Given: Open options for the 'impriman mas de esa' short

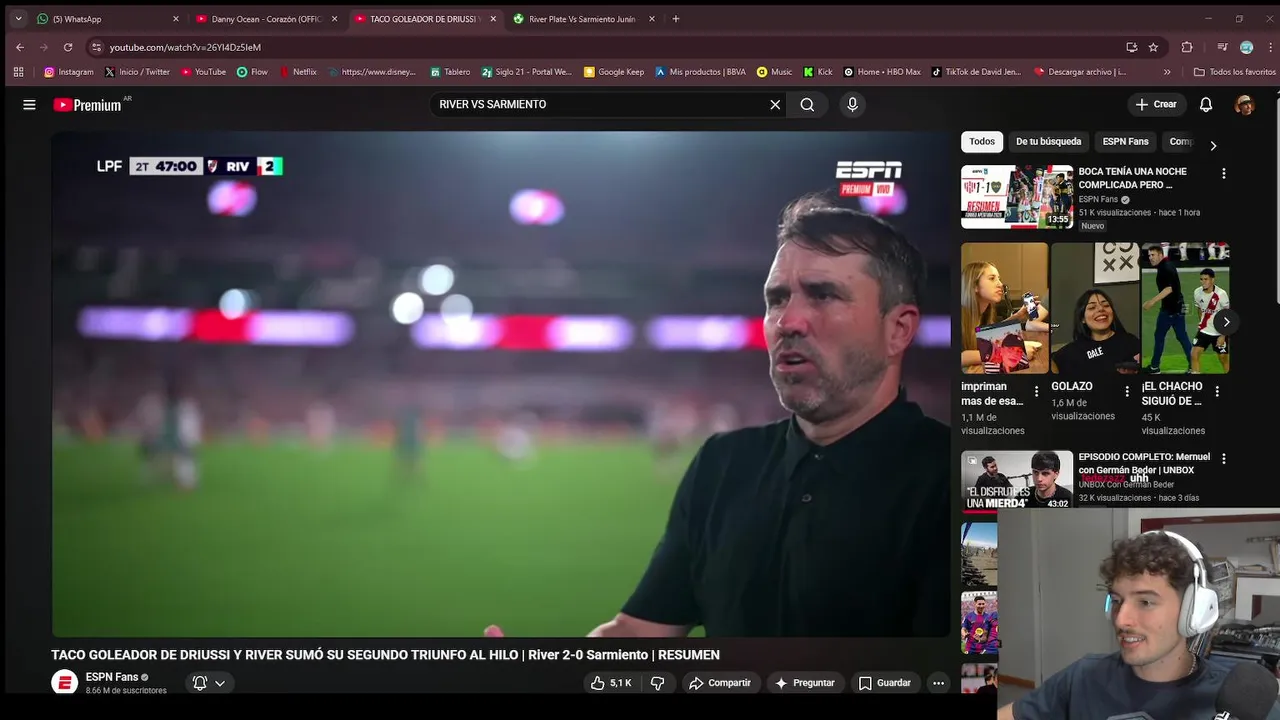Looking at the screenshot, I should pos(1036,392).
